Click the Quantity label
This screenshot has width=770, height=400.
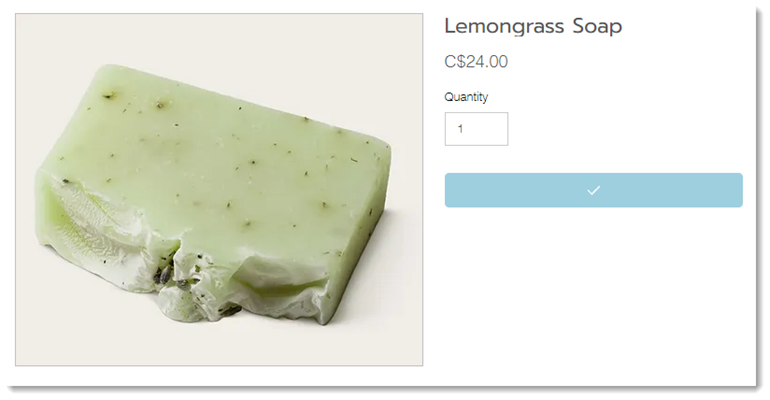(466, 97)
